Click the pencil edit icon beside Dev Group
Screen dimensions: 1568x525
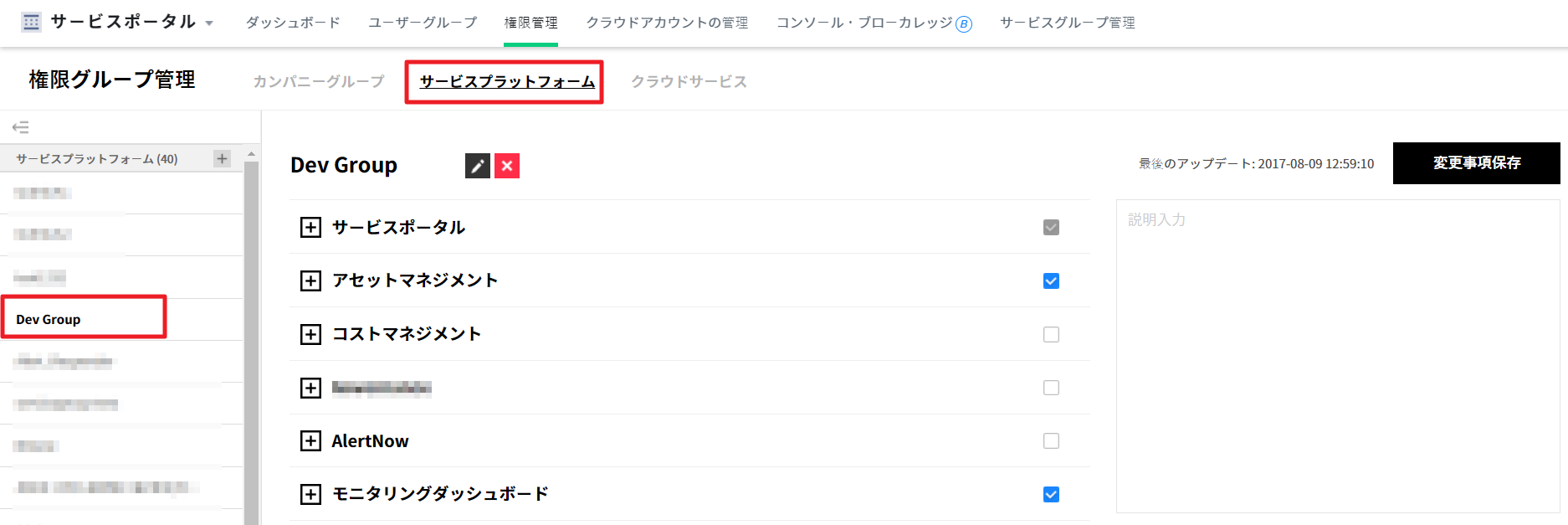tap(478, 166)
